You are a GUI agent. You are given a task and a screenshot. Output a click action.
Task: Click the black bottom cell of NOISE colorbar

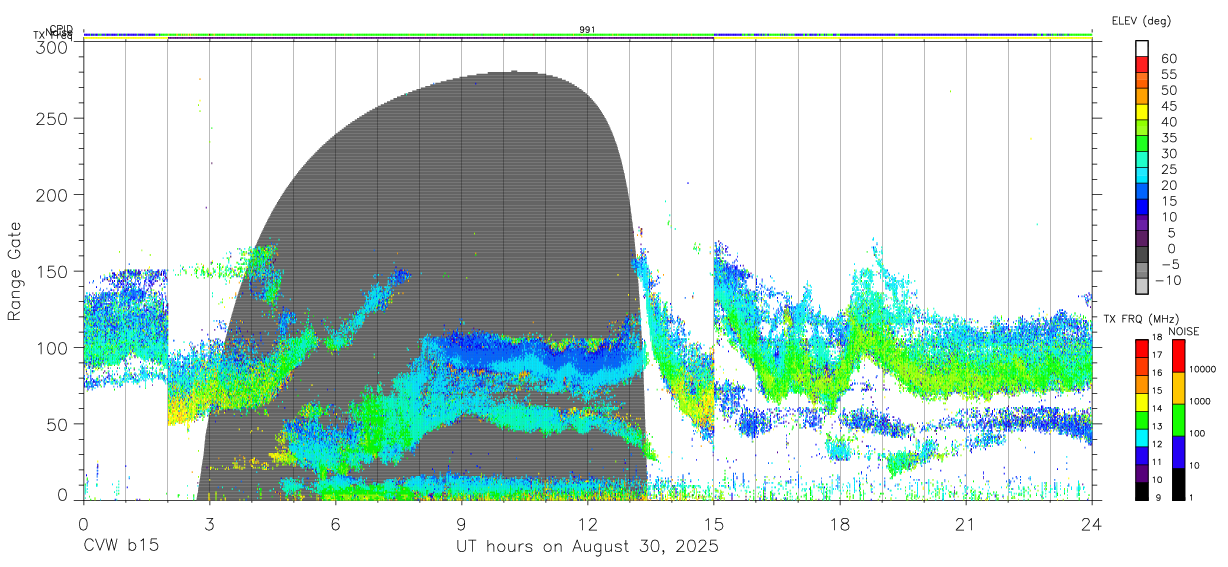(x=1178, y=484)
